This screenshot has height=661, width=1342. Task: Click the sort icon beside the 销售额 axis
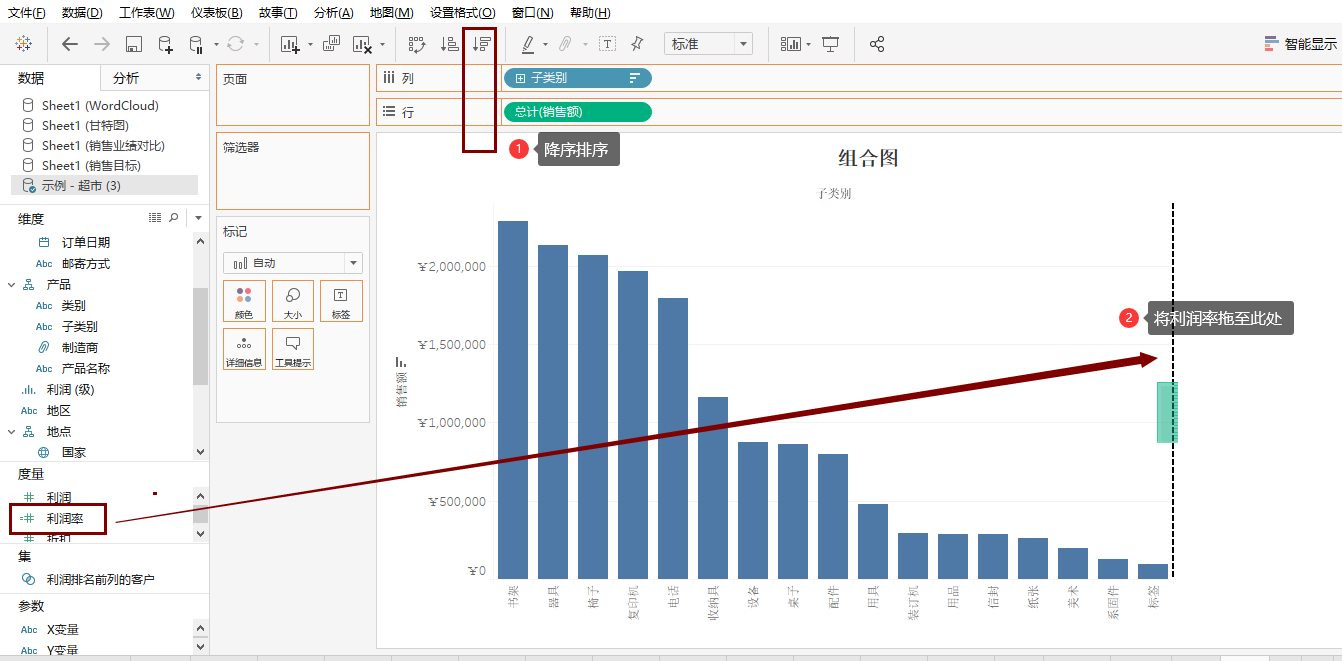401,362
